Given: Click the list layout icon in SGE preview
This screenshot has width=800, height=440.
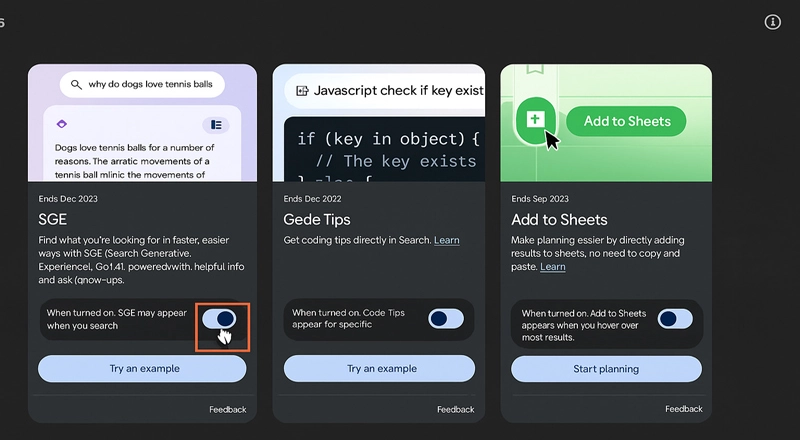Looking at the screenshot, I should (x=215, y=125).
